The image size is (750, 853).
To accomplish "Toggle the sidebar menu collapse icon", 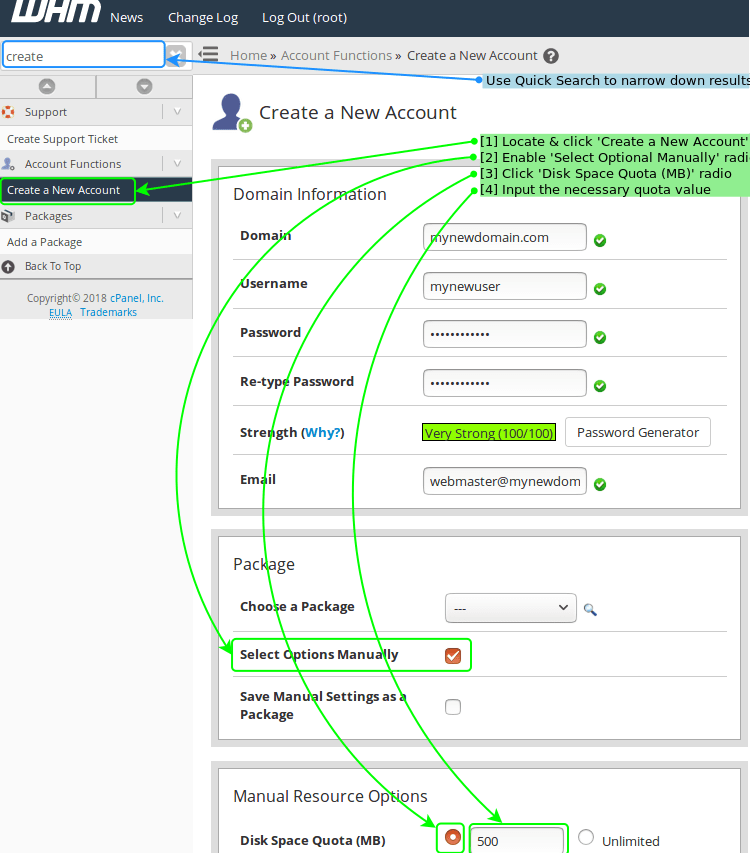I will pos(208,55).
